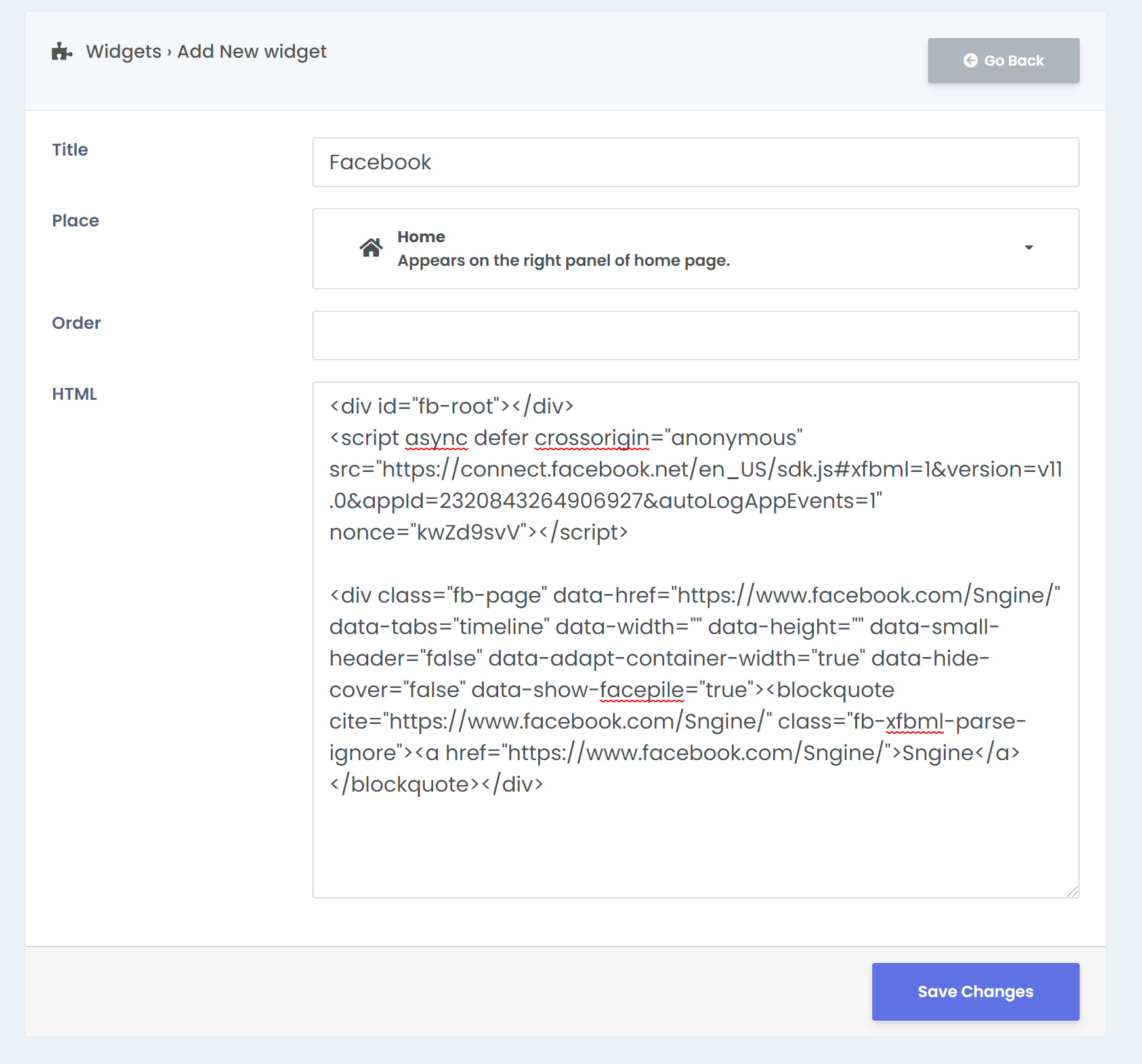Viewport: 1142px width, 1064px height.
Task: Click the Widgets breadcrumb link
Action: tap(123, 51)
